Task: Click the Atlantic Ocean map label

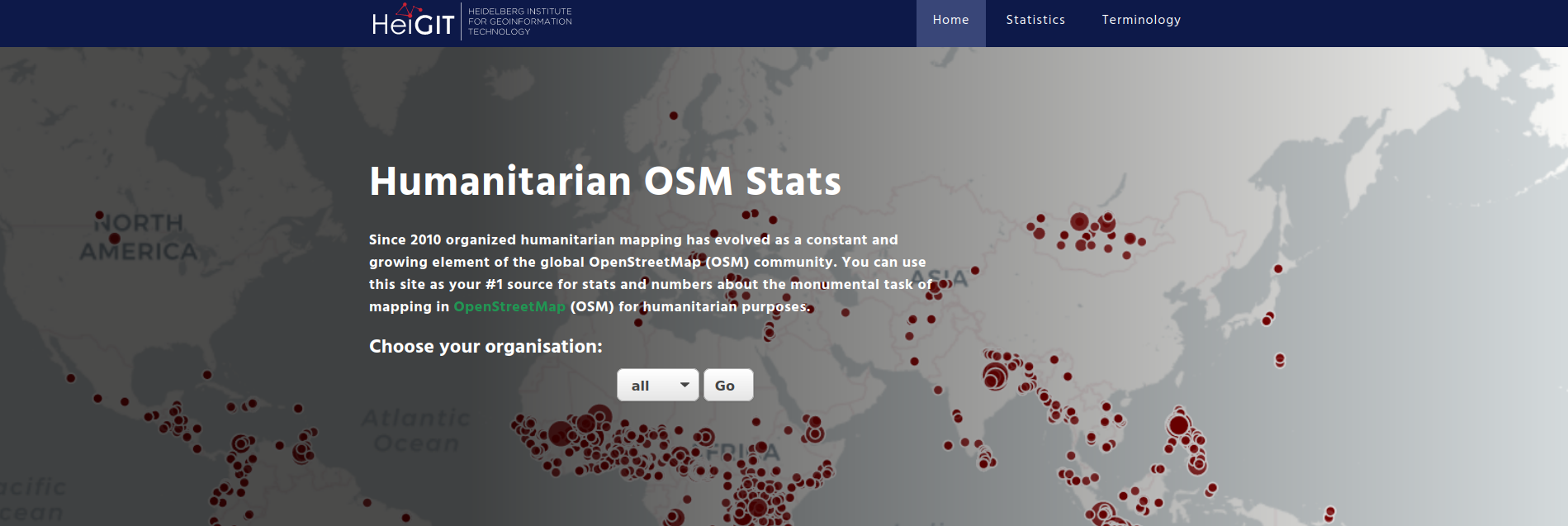Action: pos(416,430)
